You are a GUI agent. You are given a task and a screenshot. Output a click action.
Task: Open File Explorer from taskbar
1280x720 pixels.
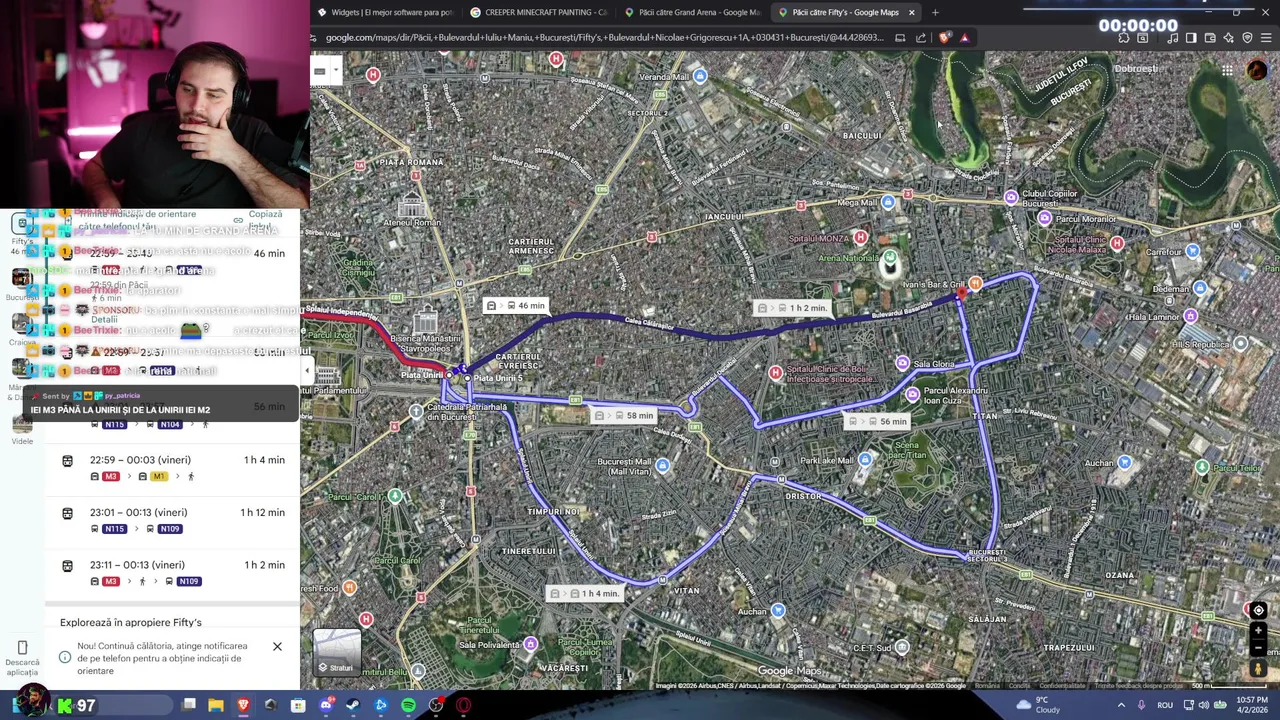[216, 705]
